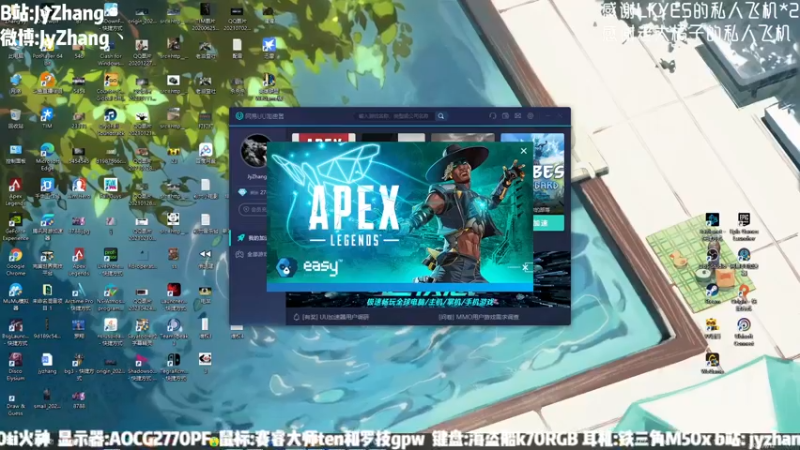Open the TIM desktop icon
The image size is (800, 450).
click(x=47, y=118)
